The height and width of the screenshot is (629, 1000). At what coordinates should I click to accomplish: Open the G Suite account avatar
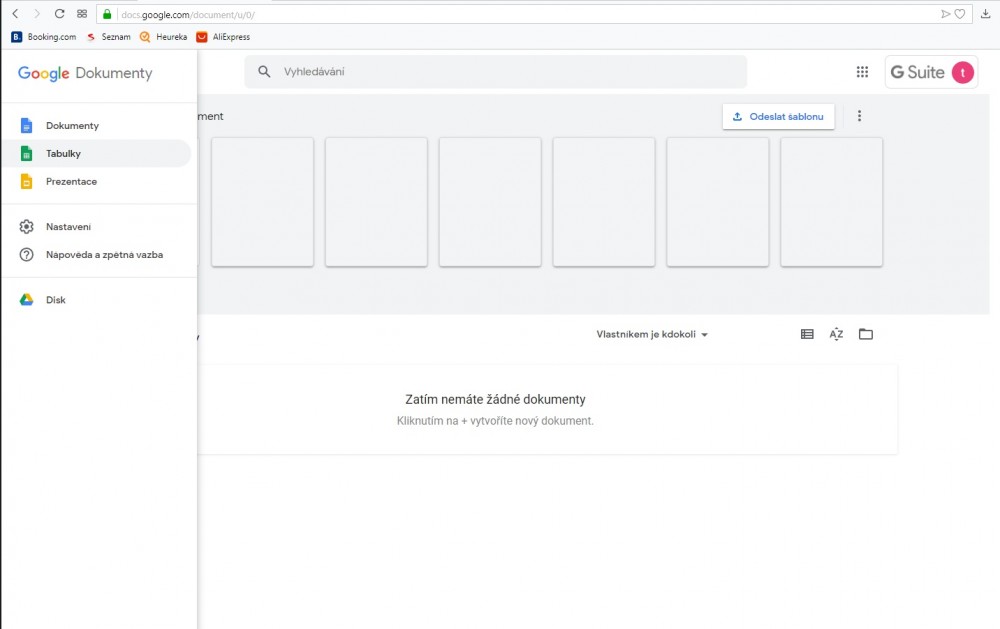pos(962,72)
